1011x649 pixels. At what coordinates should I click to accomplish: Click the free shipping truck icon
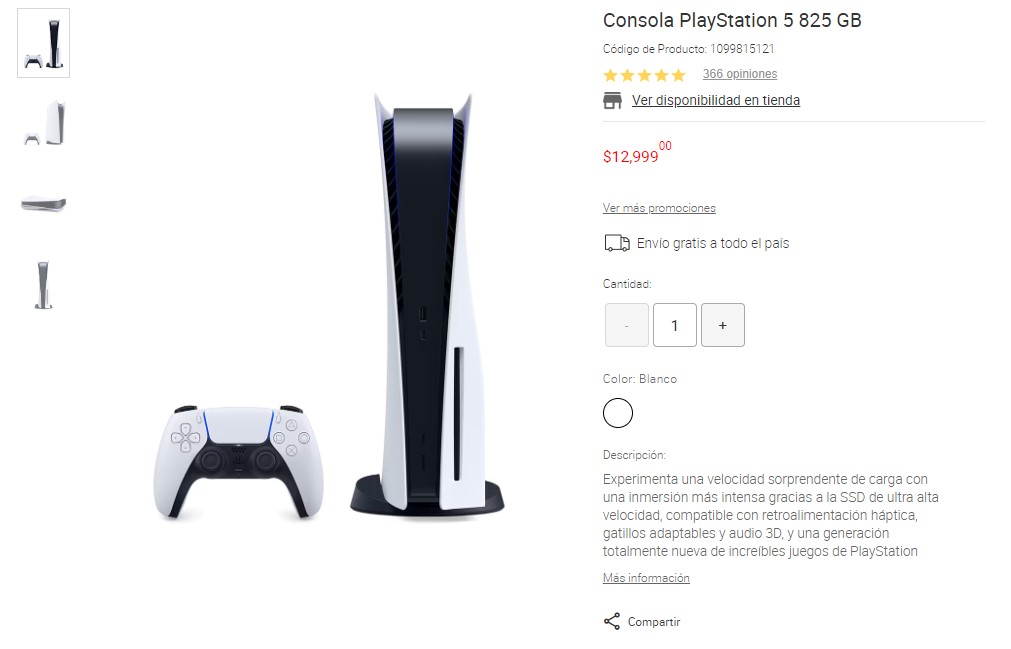coord(616,243)
